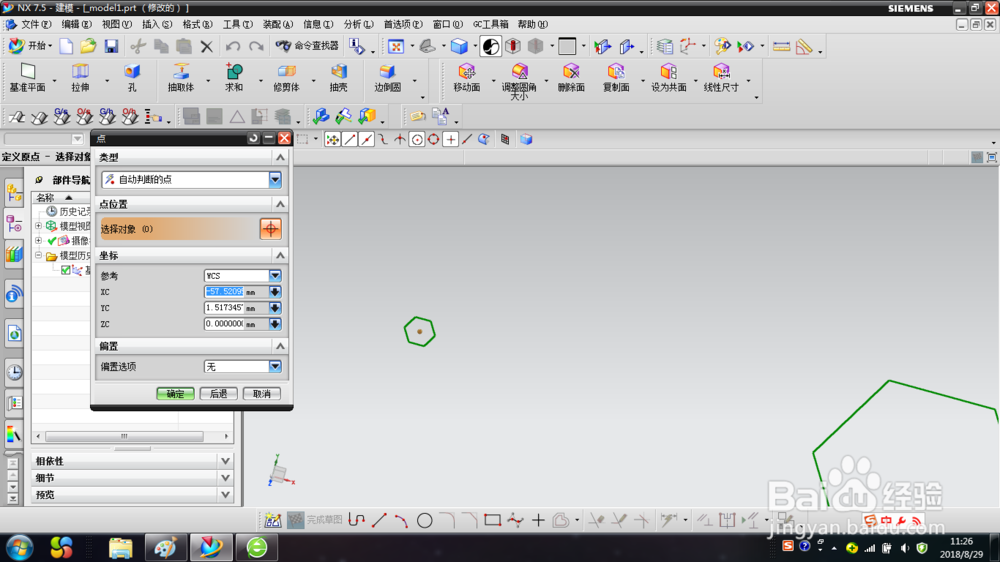Open the offset option (偏置选项) dropdown
The height and width of the screenshot is (562, 1000).
tap(275, 366)
